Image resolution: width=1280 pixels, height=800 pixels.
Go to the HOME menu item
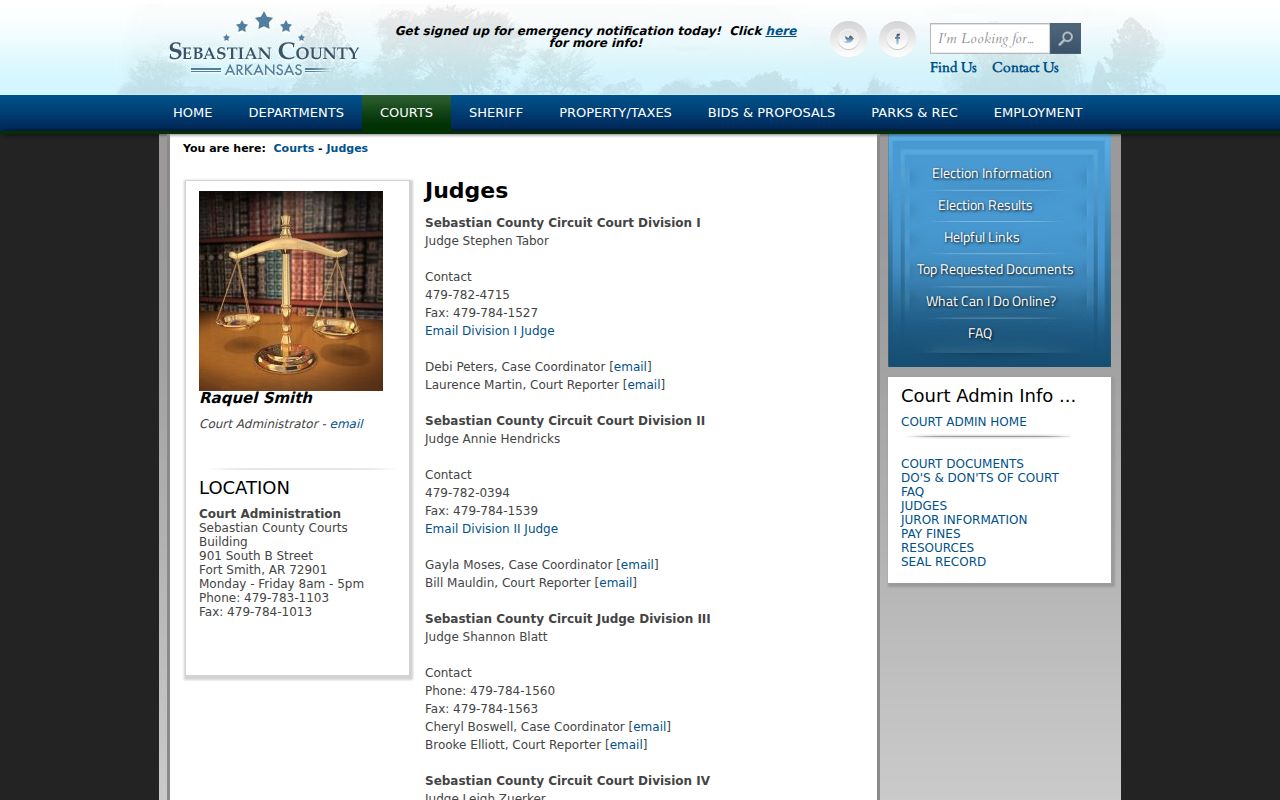193,113
